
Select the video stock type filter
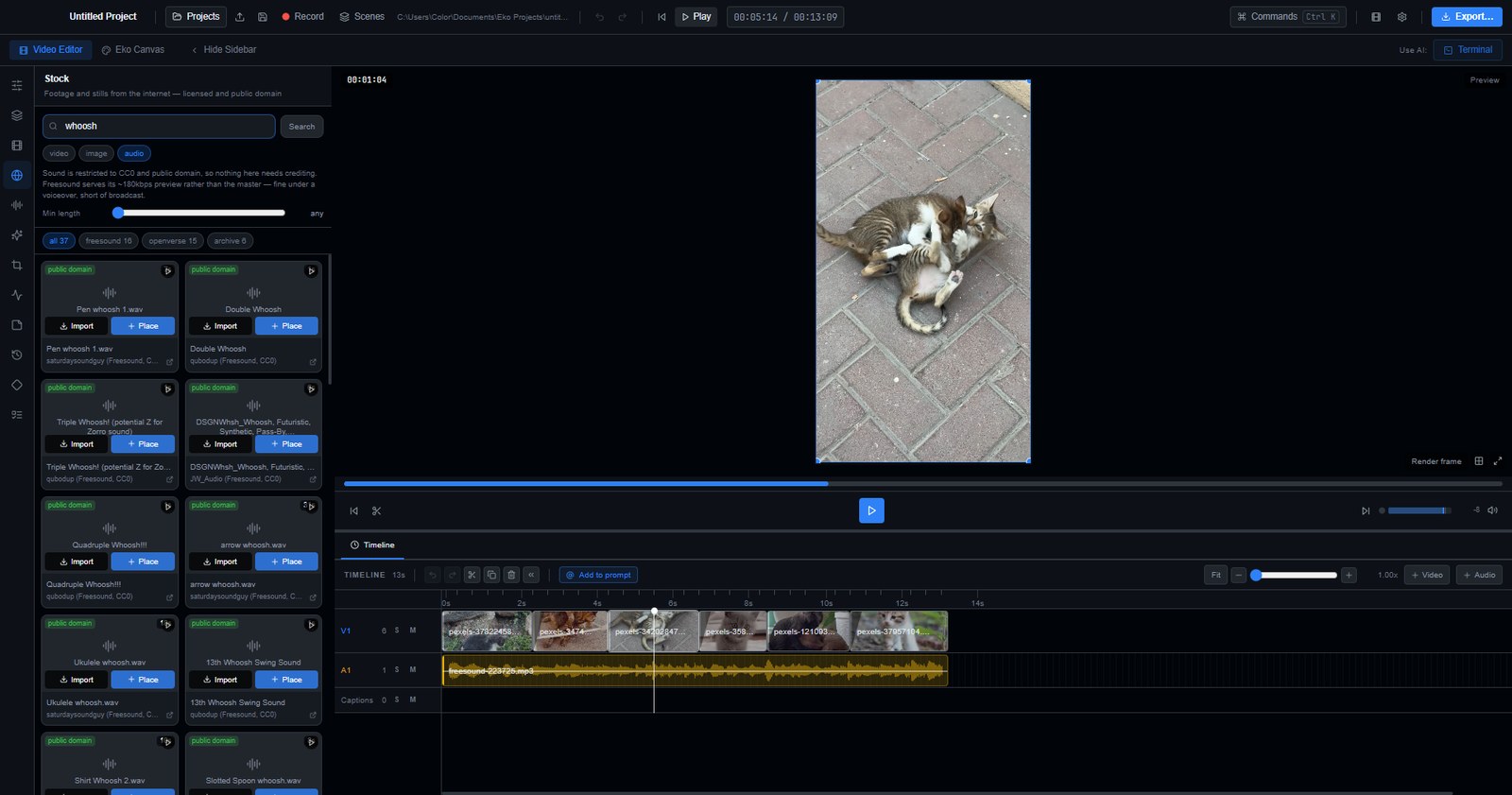click(59, 153)
